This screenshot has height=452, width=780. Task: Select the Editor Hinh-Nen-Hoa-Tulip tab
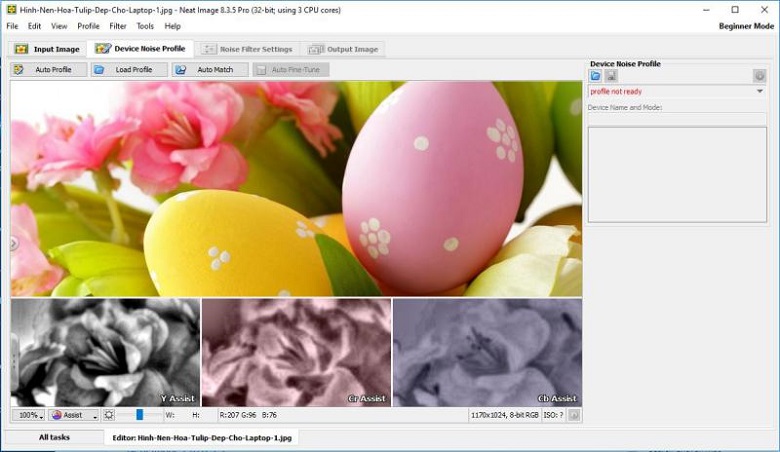click(201, 438)
